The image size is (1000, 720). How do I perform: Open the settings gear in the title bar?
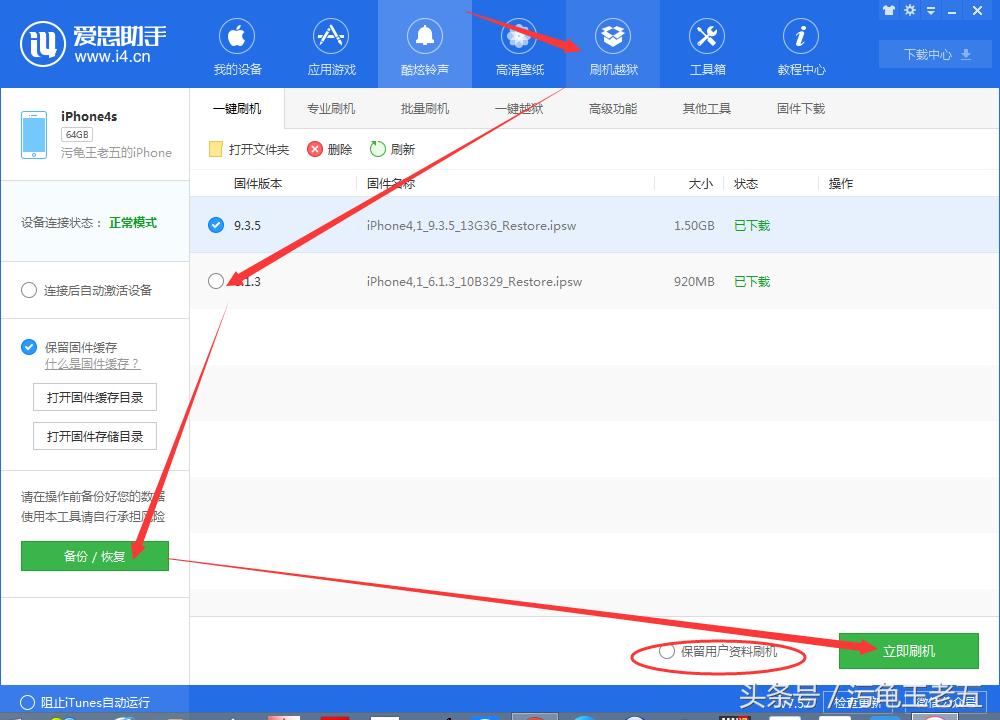(x=908, y=11)
